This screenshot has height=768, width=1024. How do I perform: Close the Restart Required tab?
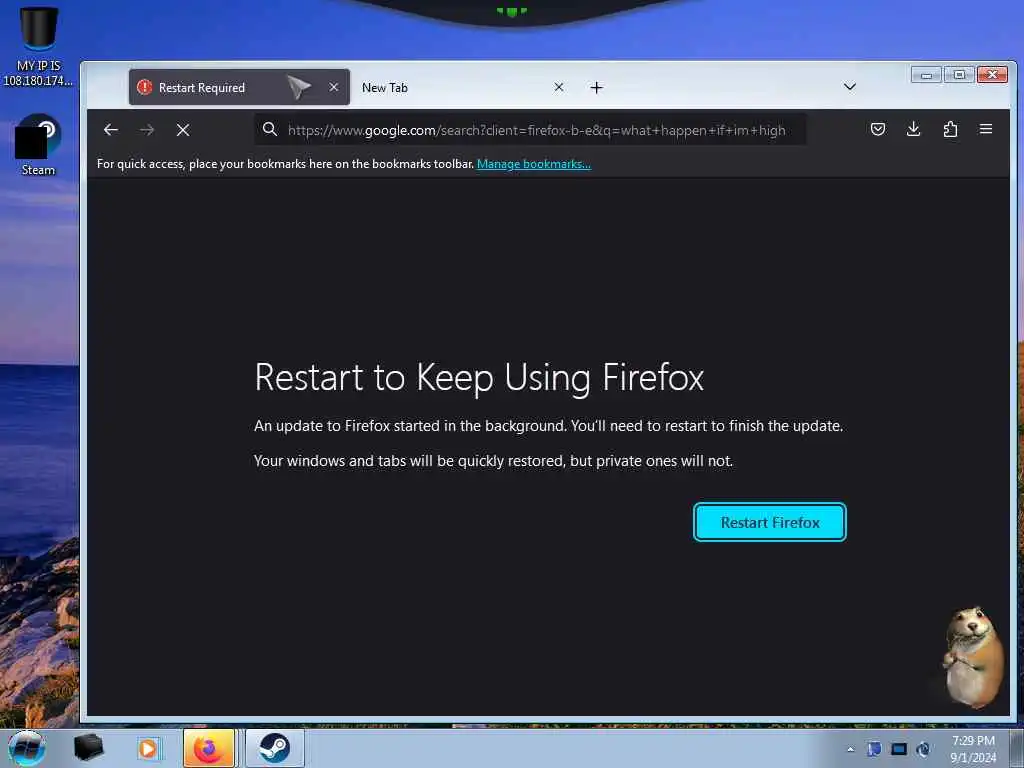[334, 87]
